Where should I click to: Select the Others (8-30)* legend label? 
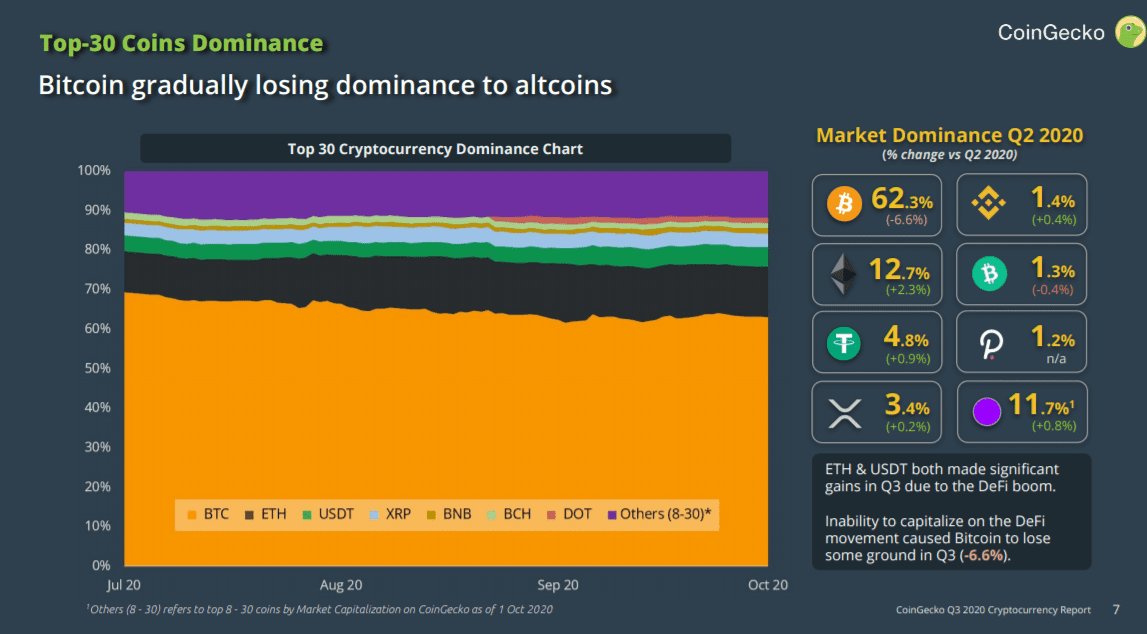pos(666,514)
